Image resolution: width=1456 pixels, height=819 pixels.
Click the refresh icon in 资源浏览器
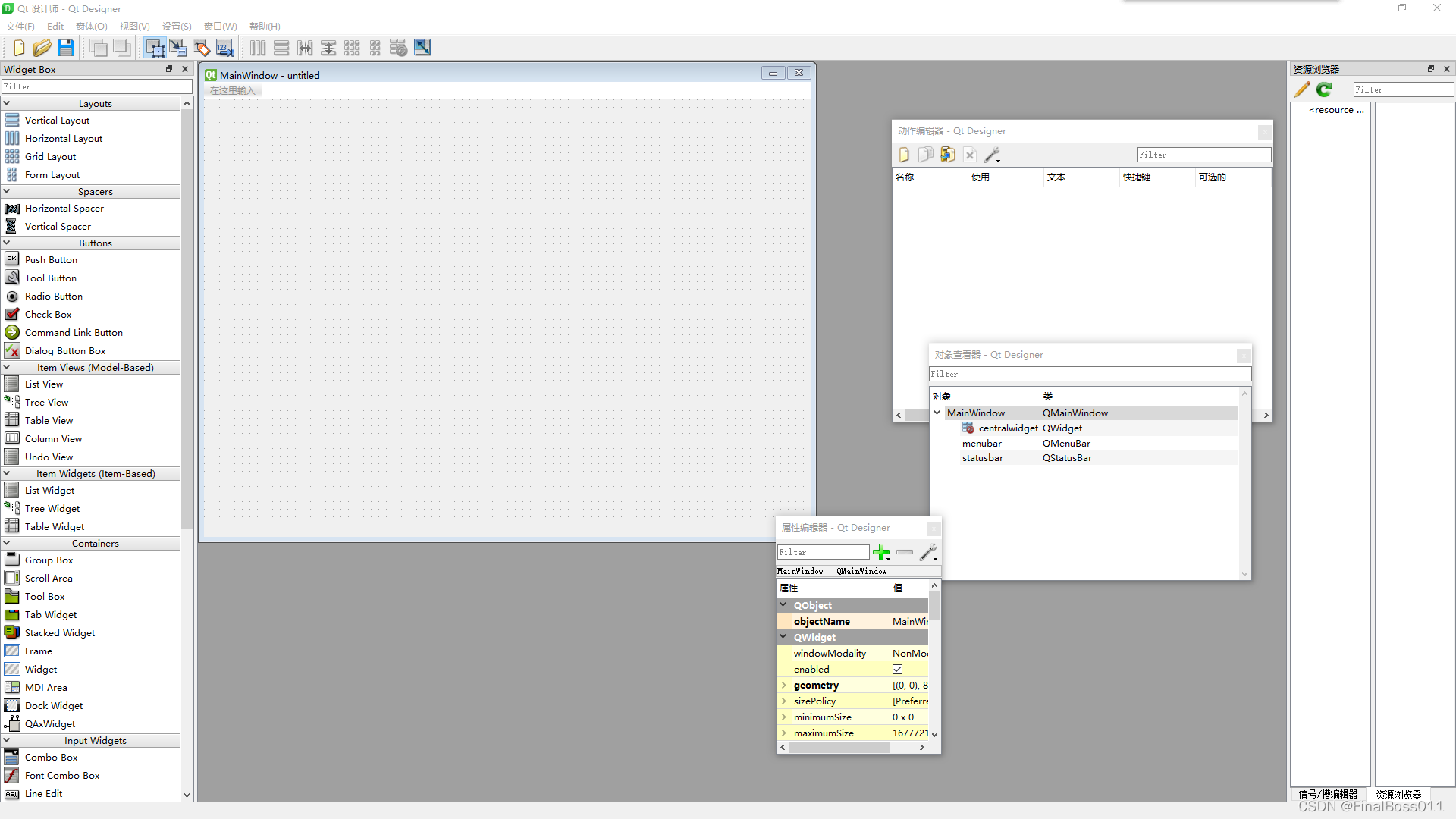[x=1323, y=89]
